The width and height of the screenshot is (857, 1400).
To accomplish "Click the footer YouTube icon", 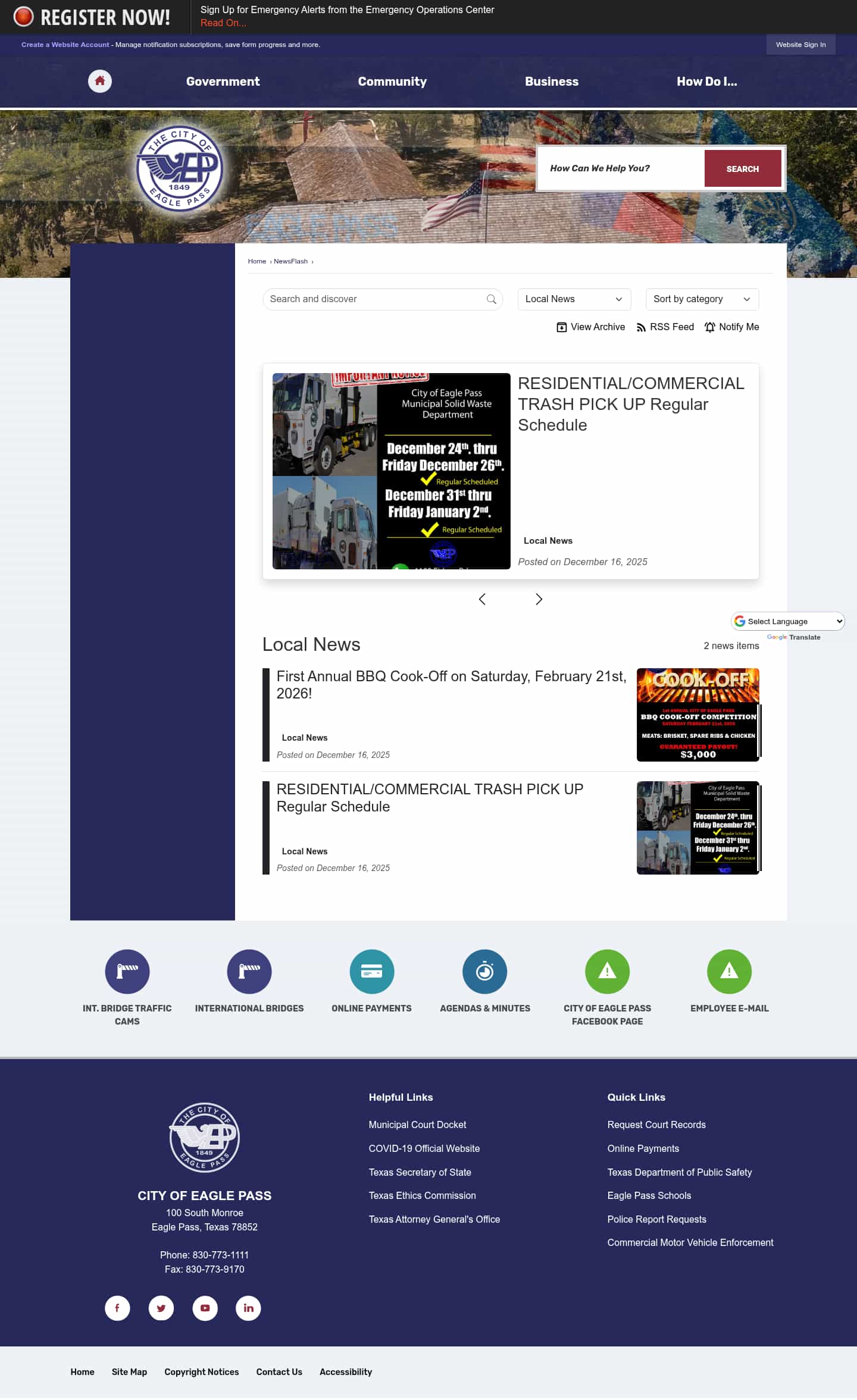I will (205, 1308).
